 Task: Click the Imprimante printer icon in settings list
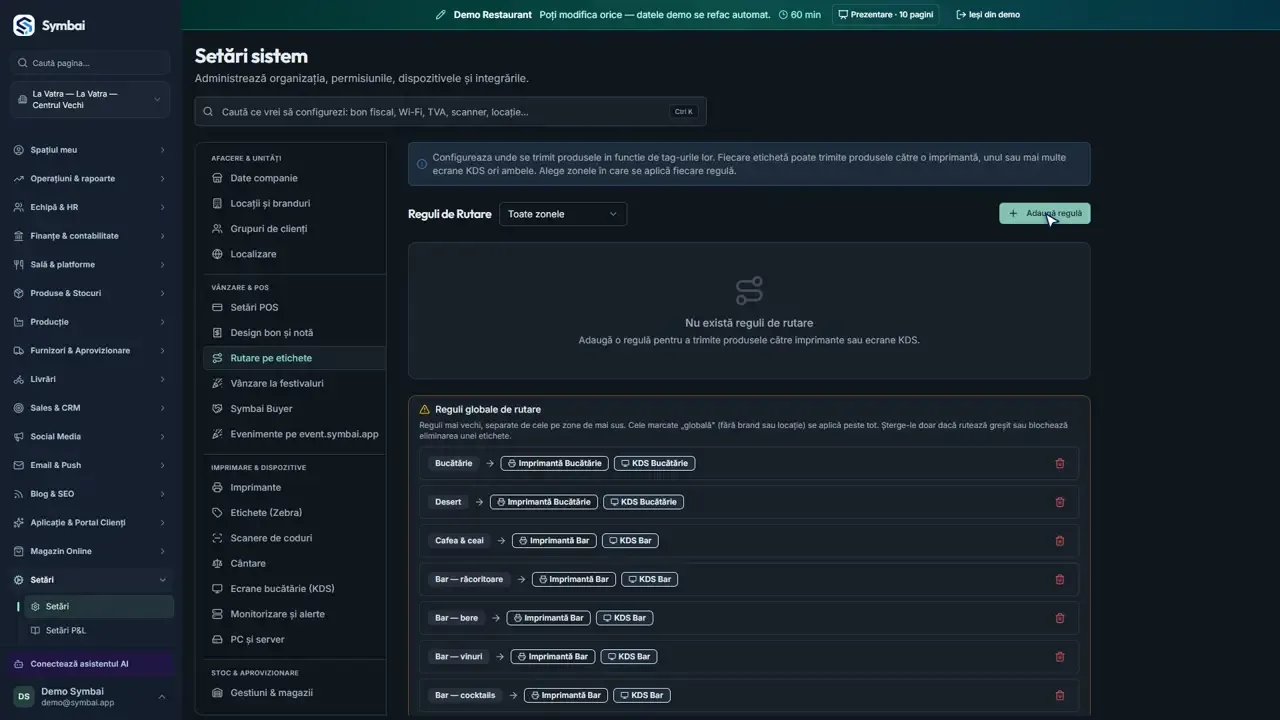click(218, 488)
